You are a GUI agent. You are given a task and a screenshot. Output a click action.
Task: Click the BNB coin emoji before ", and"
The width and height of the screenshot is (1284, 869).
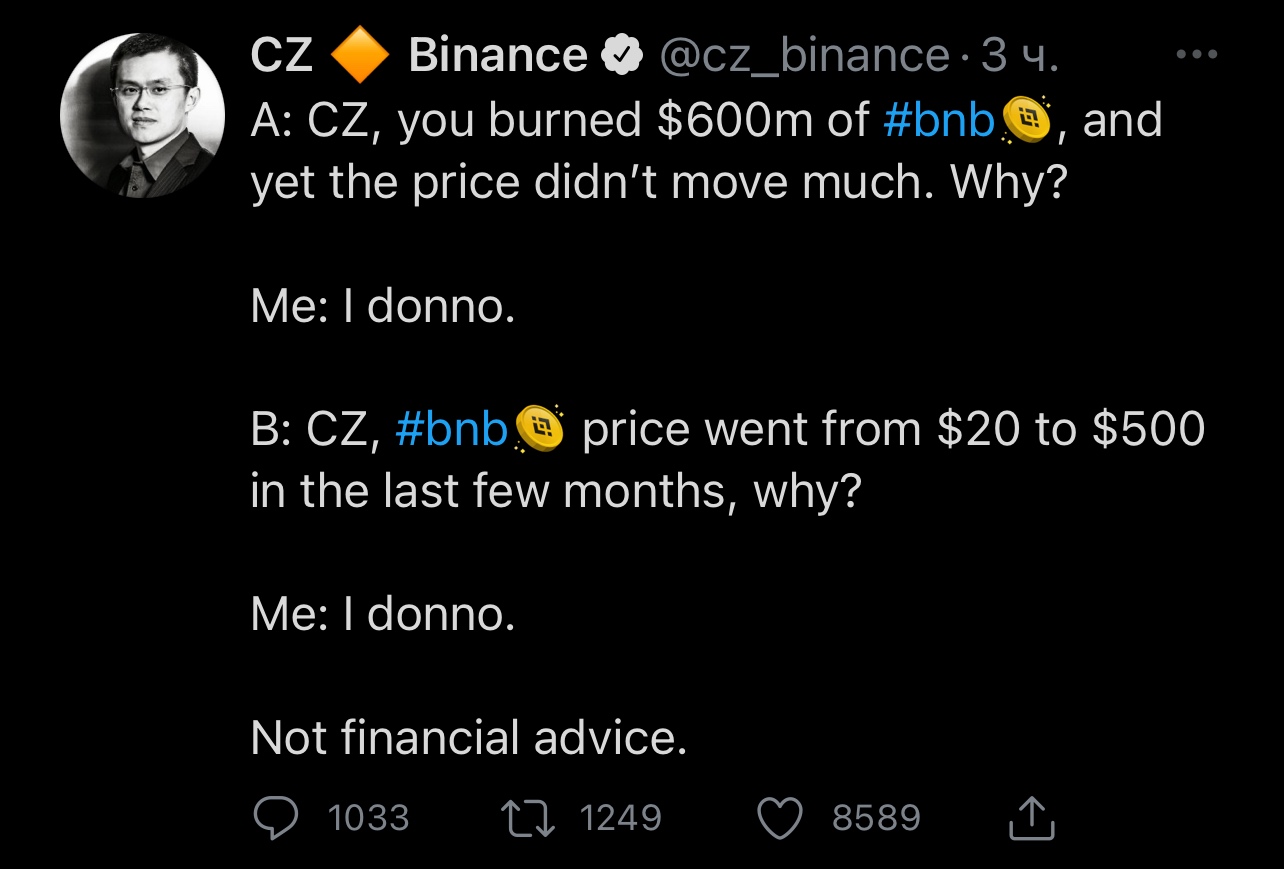point(1022,120)
